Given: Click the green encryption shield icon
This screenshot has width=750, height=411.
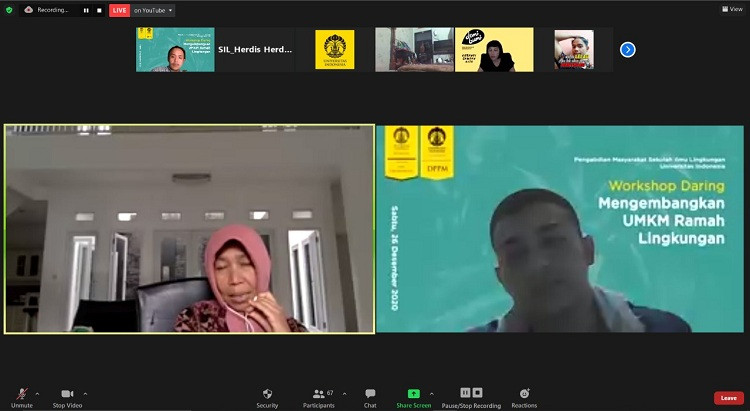Looking at the screenshot, I should click(x=9, y=10).
